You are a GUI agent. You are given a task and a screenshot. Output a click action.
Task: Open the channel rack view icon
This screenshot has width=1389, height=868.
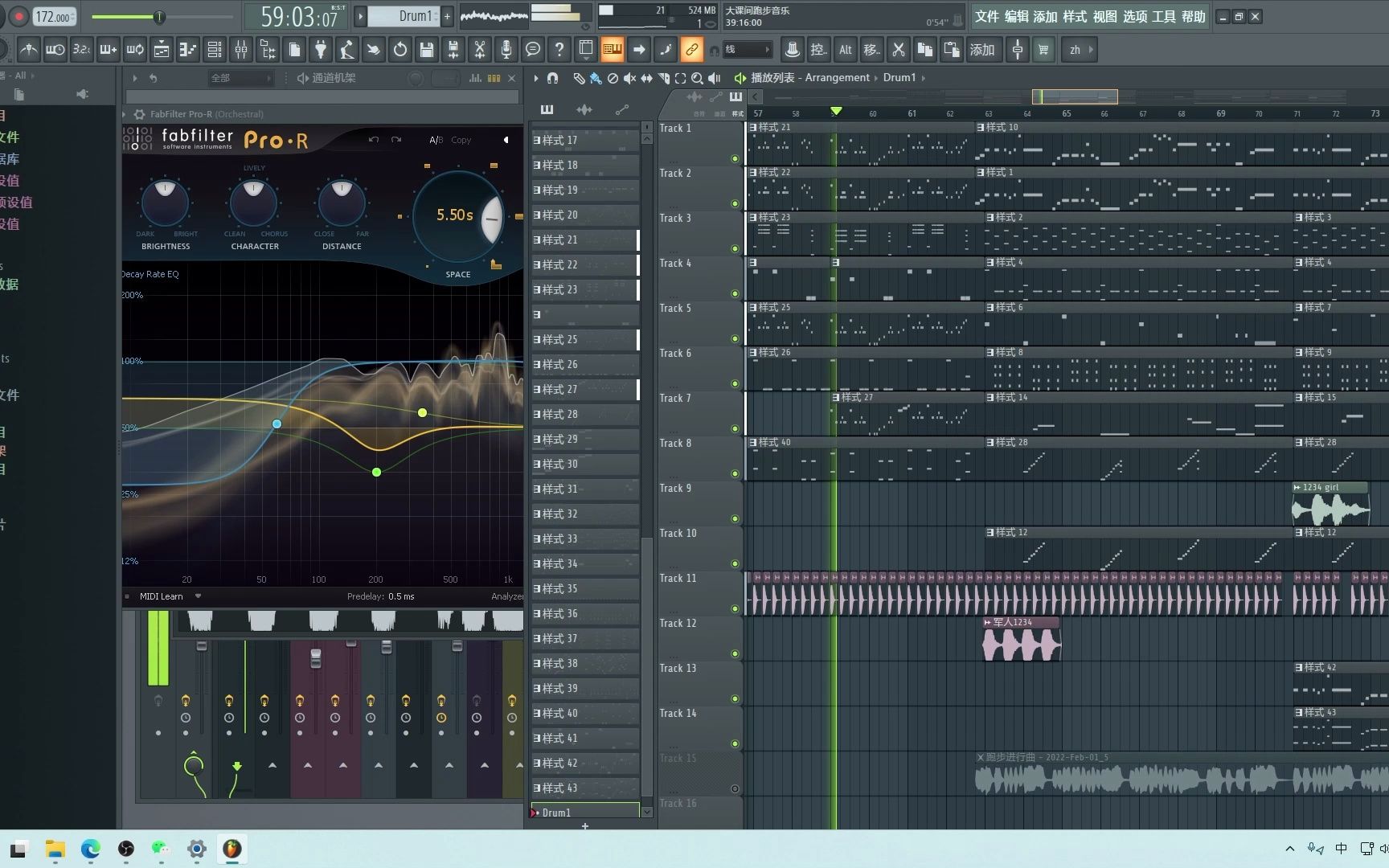(214, 50)
